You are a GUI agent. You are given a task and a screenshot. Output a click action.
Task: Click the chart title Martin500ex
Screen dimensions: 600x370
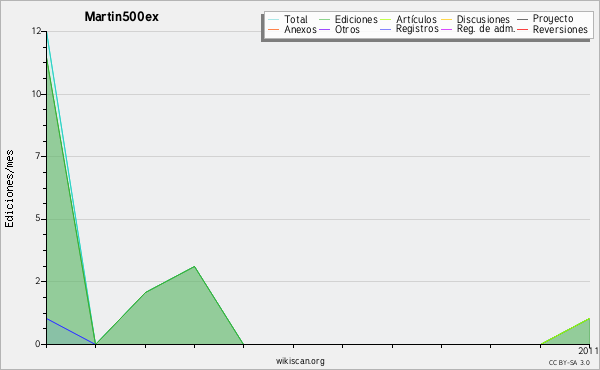coord(122,17)
